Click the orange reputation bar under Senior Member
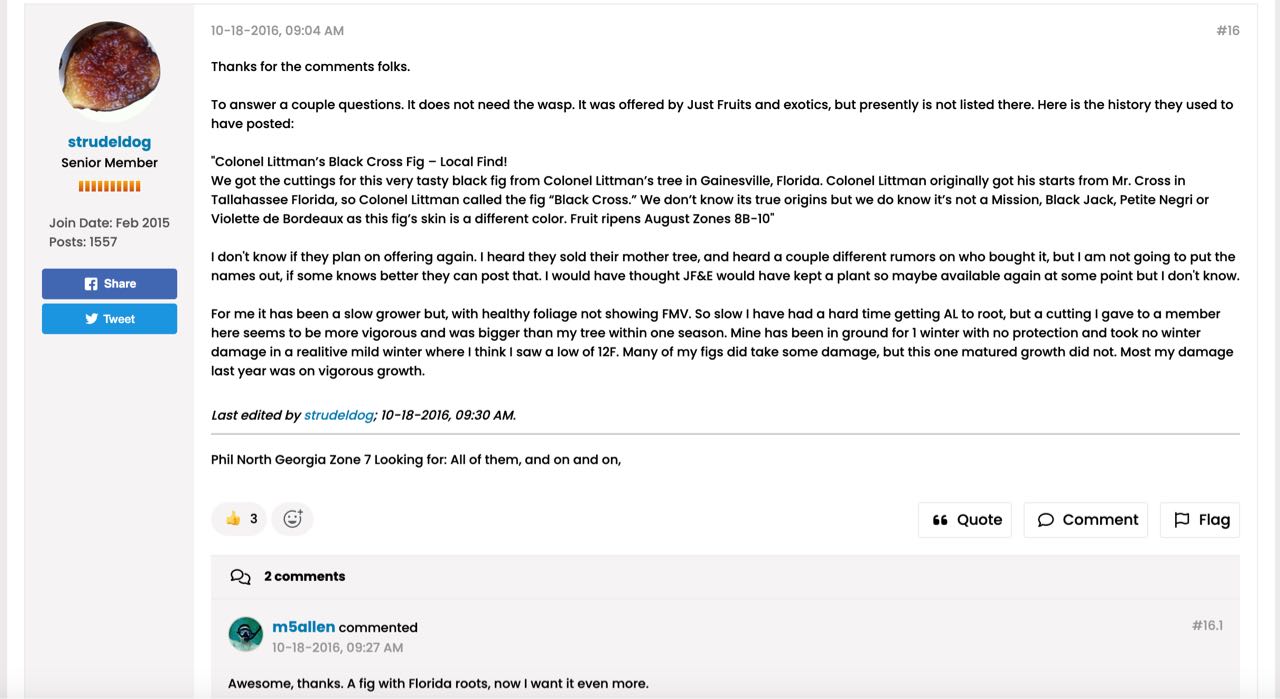Image resolution: width=1280 pixels, height=699 pixels. (110, 186)
